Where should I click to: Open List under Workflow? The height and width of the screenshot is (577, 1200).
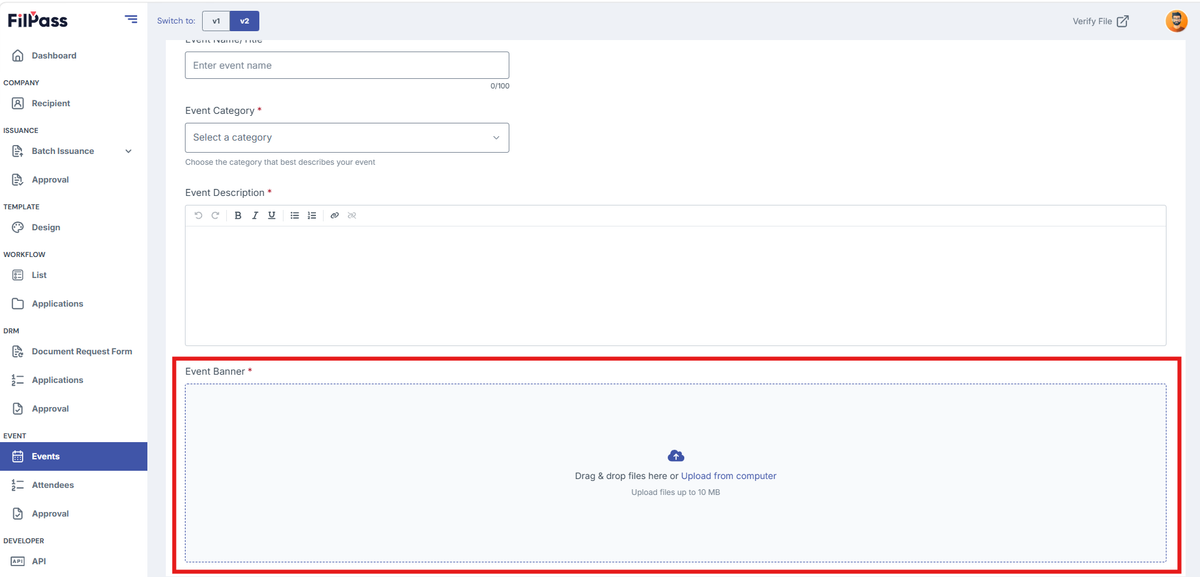[39, 275]
